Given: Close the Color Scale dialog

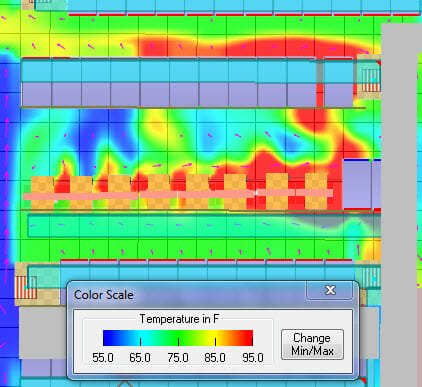Looking at the screenshot, I should point(330,290).
